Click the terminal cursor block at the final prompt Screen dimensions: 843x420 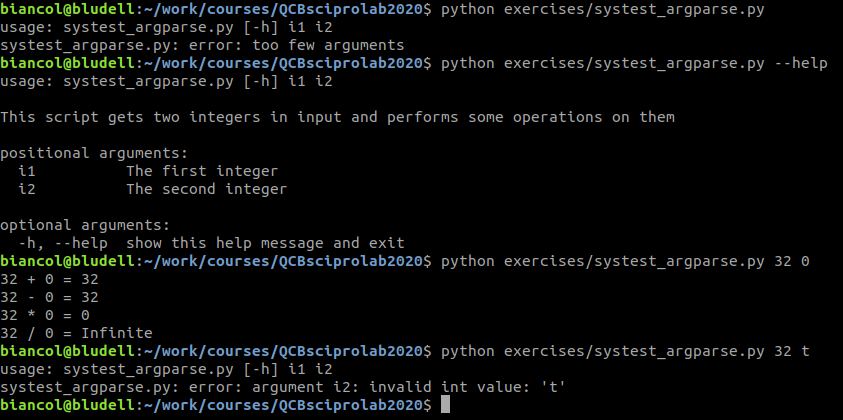pyautogui.click(x=446, y=405)
